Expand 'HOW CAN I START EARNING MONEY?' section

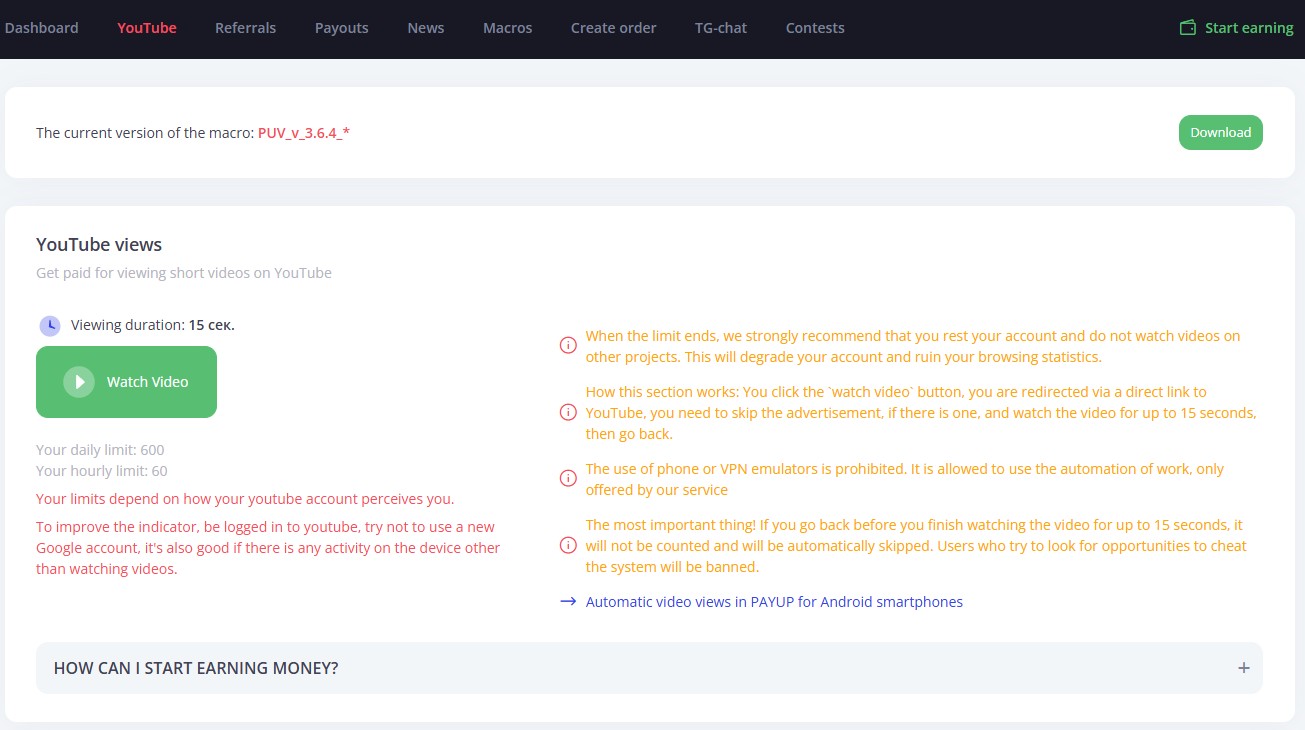(649, 668)
